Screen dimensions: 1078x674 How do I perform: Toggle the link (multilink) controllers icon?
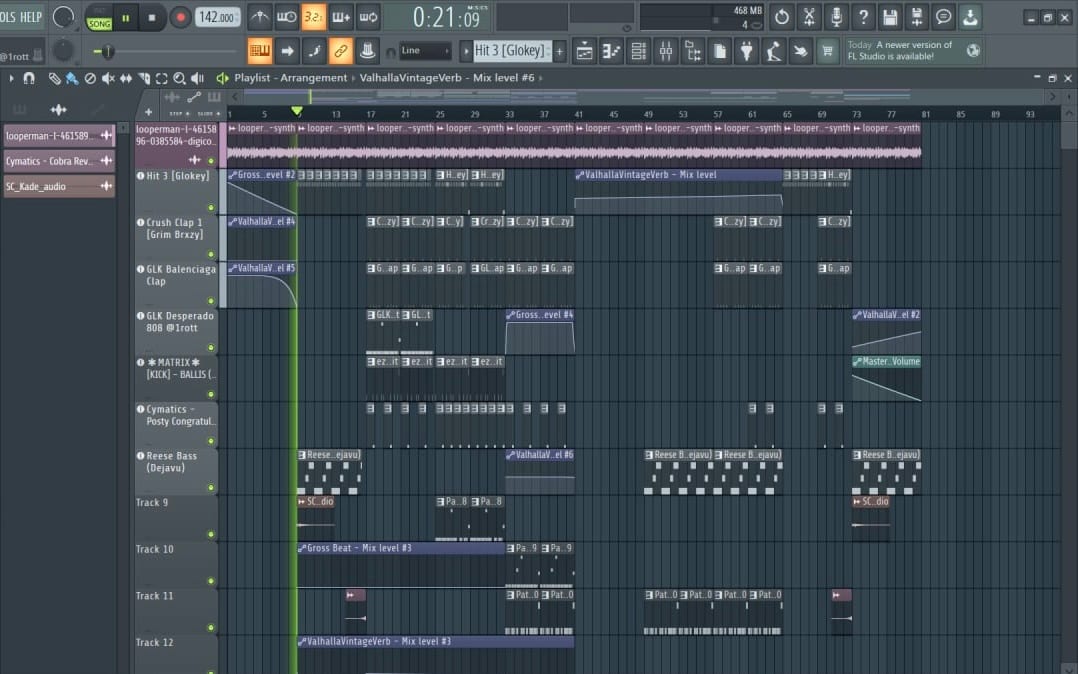click(340, 50)
